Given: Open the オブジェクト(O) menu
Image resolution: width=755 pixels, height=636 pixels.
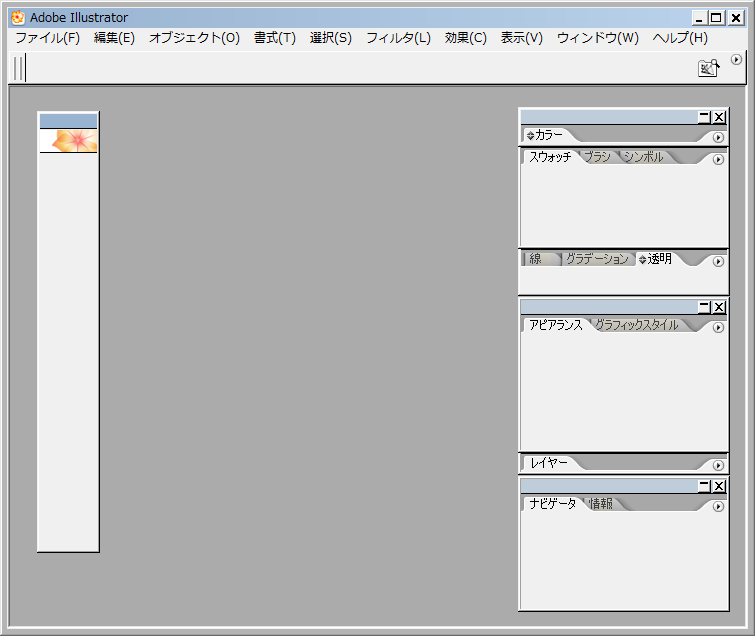Looking at the screenshot, I should [x=194, y=38].
